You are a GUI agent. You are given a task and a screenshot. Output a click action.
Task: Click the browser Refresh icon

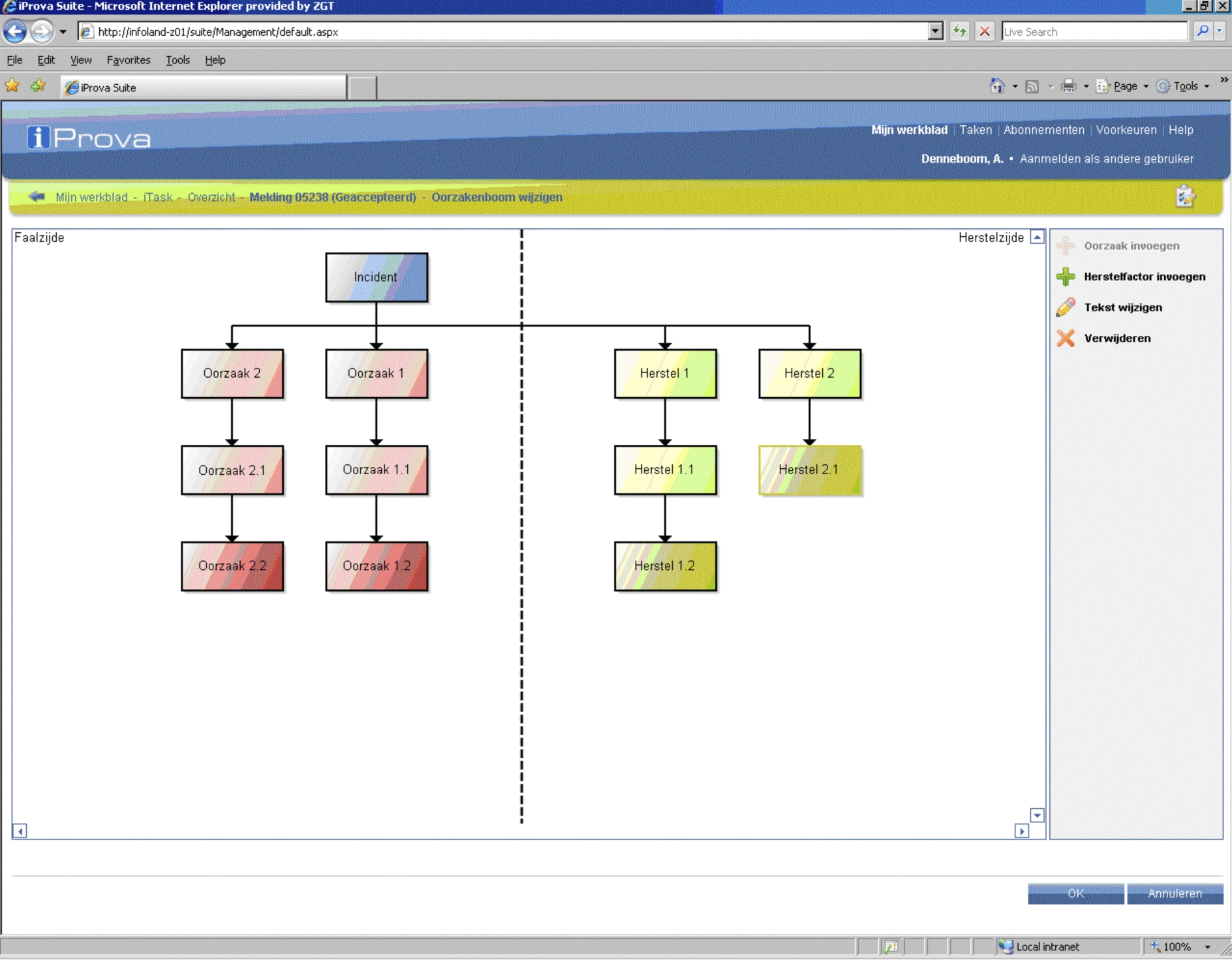point(959,31)
